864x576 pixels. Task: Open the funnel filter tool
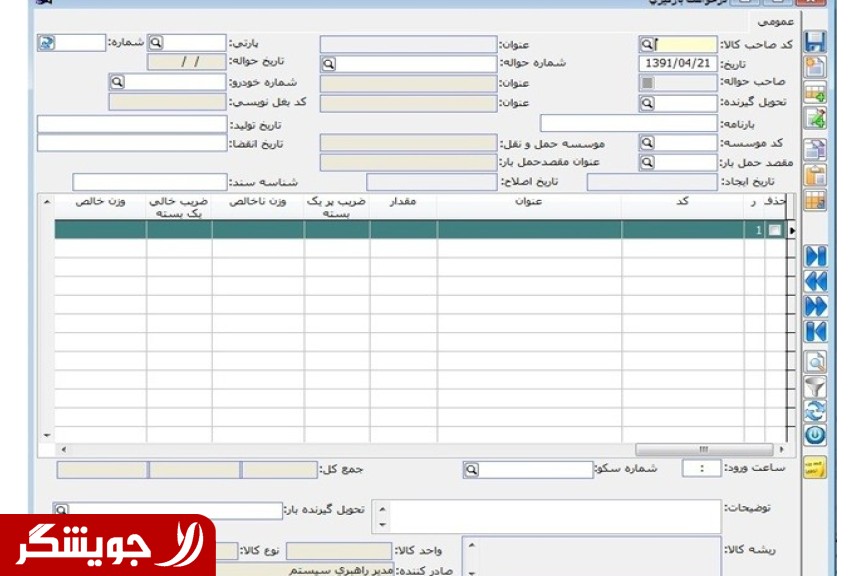click(816, 386)
